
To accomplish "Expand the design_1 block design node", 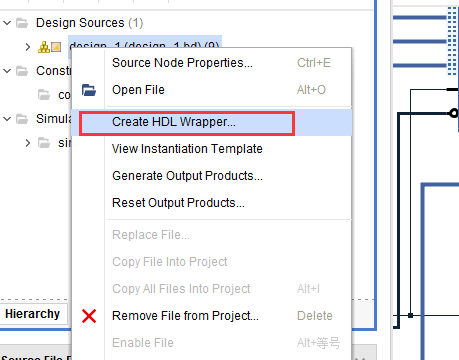I will pyautogui.click(x=28, y=47).
